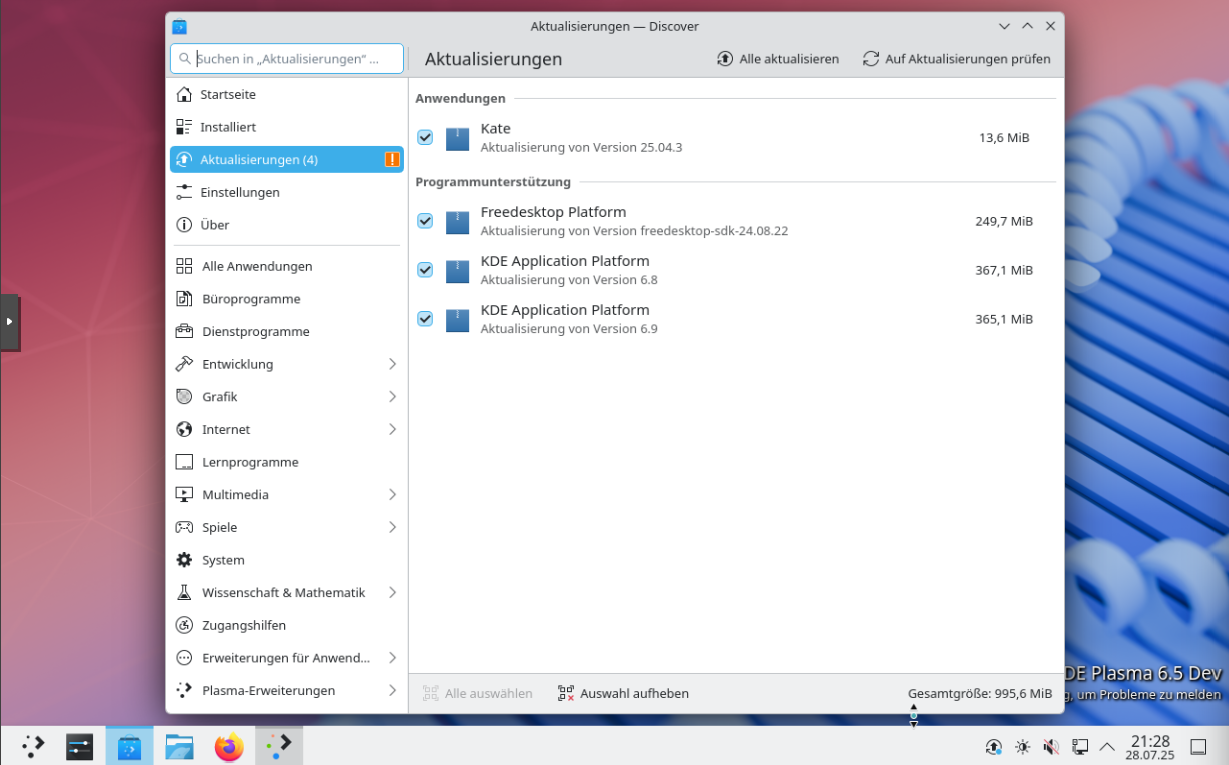The width and height of the screenshot is (1229, 765).
Task: Expand the Internet category arrow
Action: coord(392,429)
